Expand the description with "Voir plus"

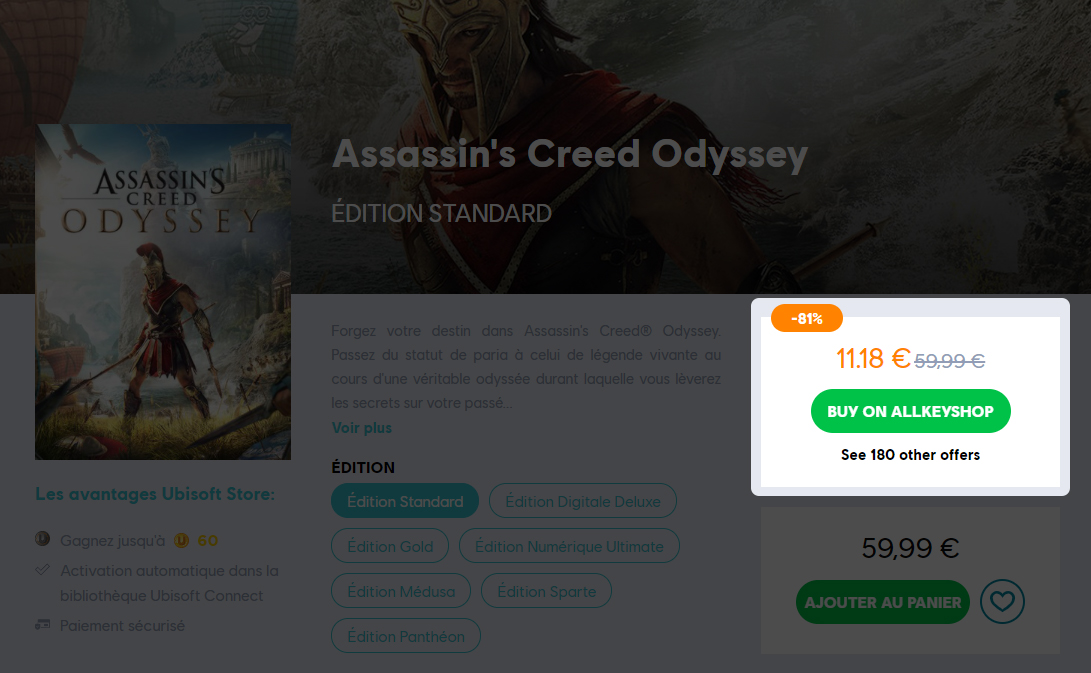pos(361,427)
